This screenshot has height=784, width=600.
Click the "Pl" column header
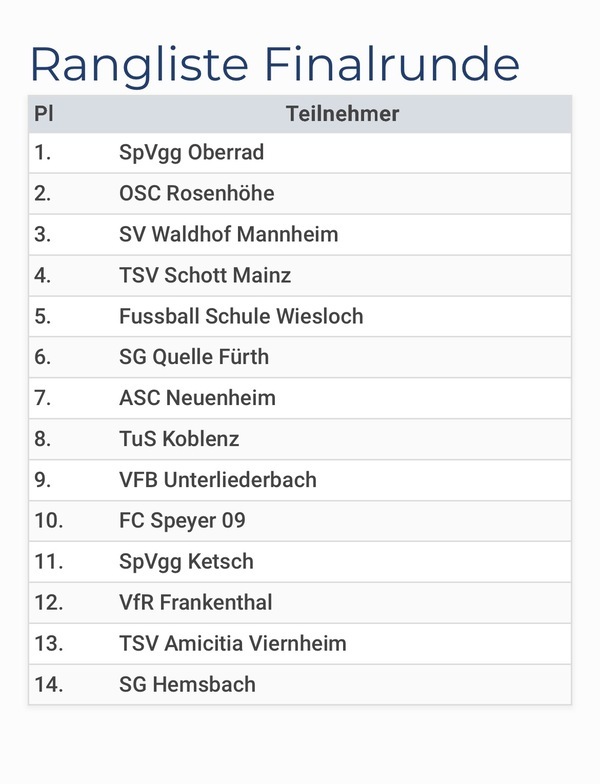pos(43,114)
